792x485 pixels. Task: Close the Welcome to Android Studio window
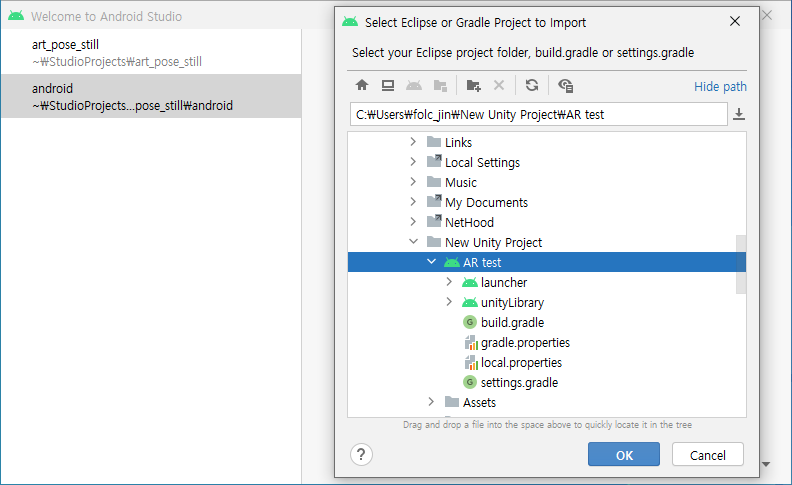click(x=767, y=15)
